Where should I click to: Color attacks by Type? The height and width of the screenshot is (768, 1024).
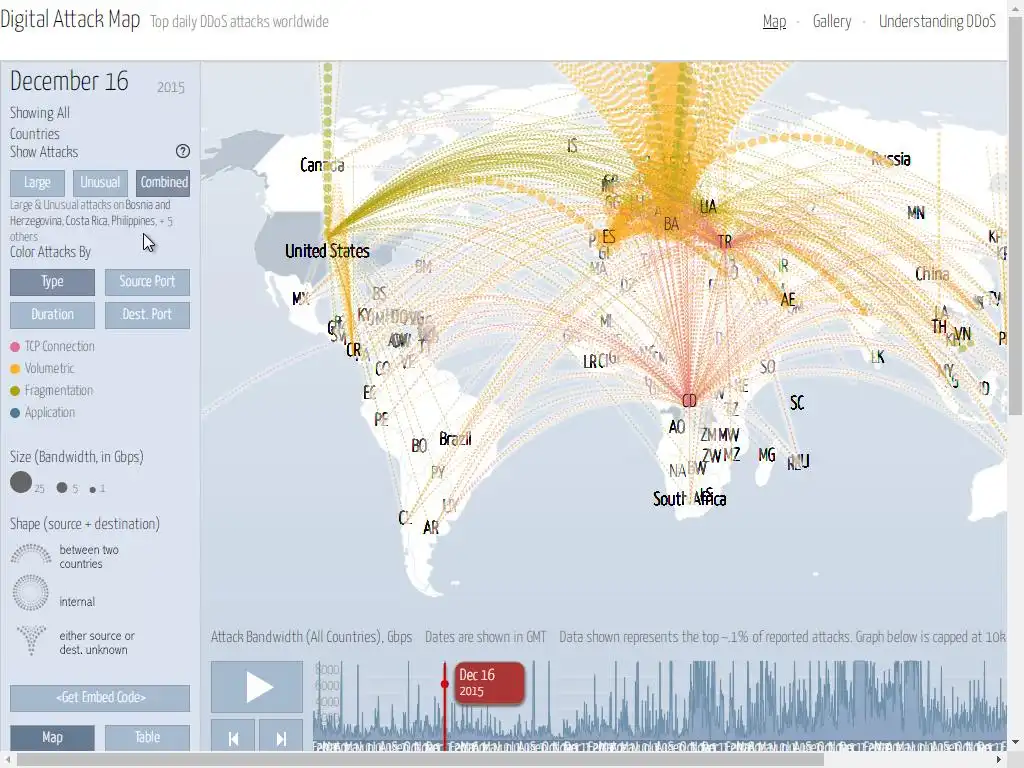point(52,282)
